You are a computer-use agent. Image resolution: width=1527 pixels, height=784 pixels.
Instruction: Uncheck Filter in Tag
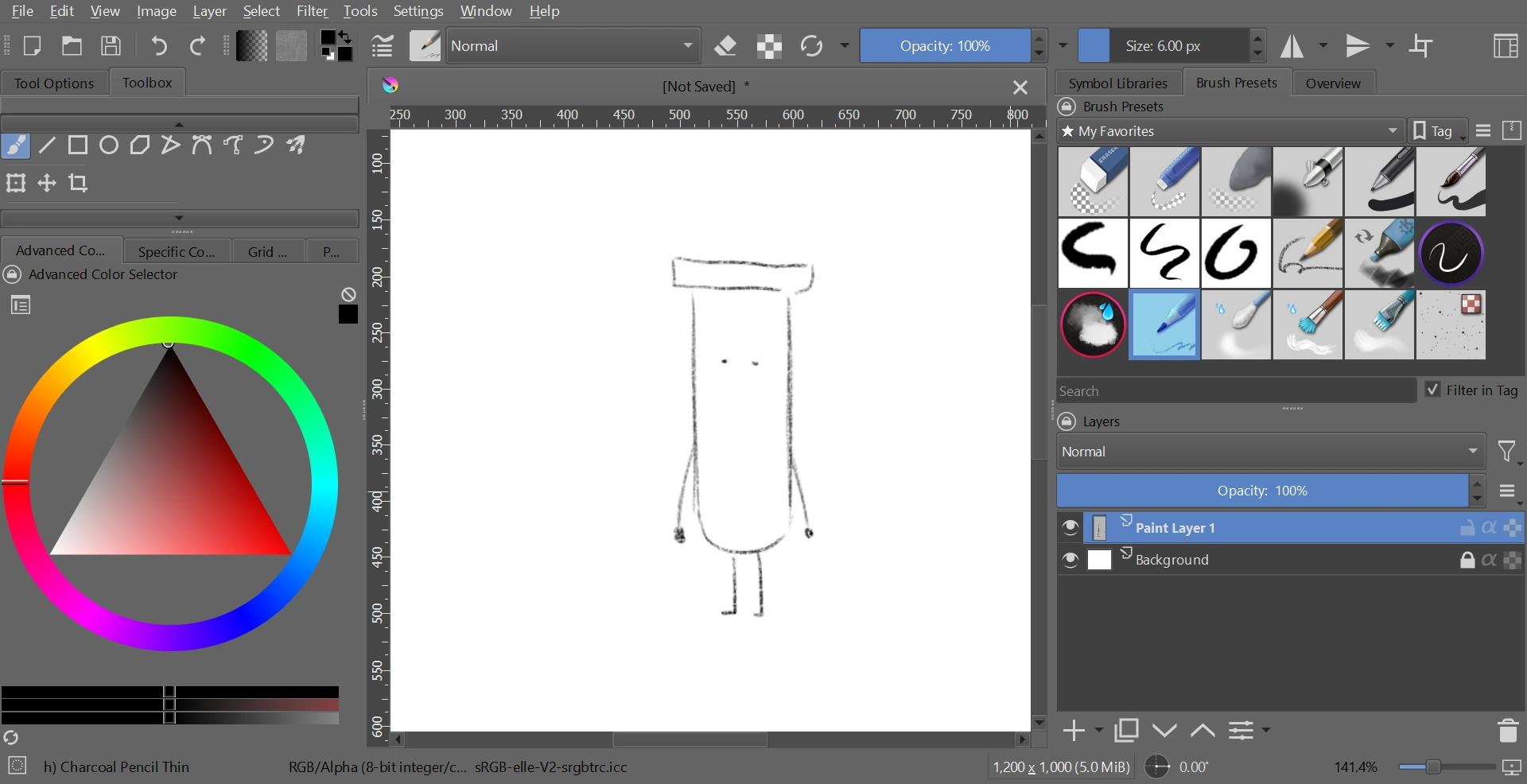click(1433, 390)
